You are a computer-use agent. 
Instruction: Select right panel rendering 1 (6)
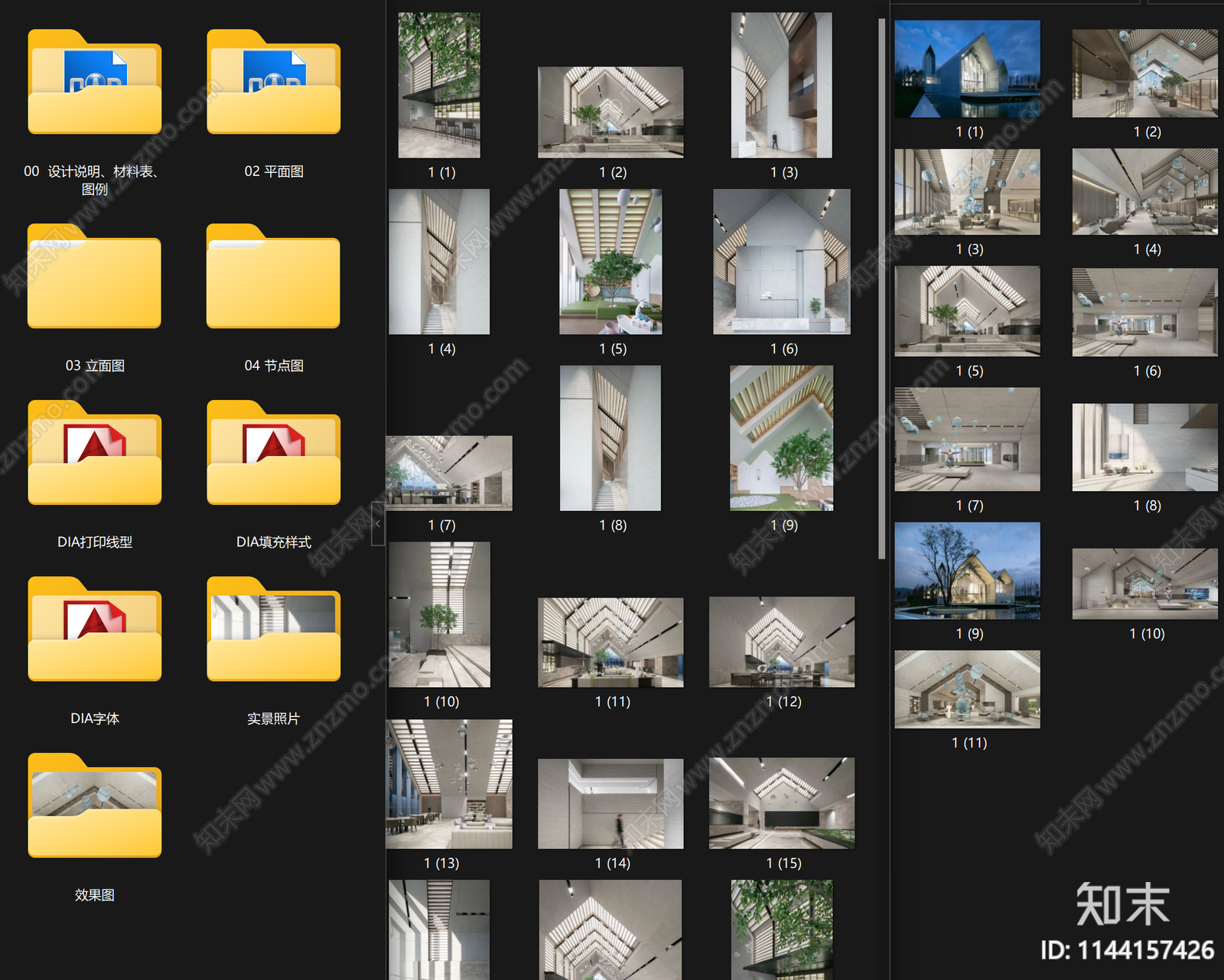[1145, 312]
